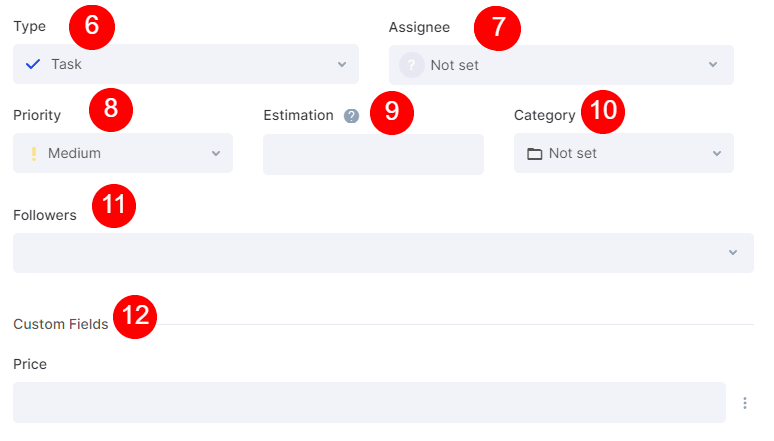
Task: Click red annotation marker number 6
Action: [x=92, y=27]
